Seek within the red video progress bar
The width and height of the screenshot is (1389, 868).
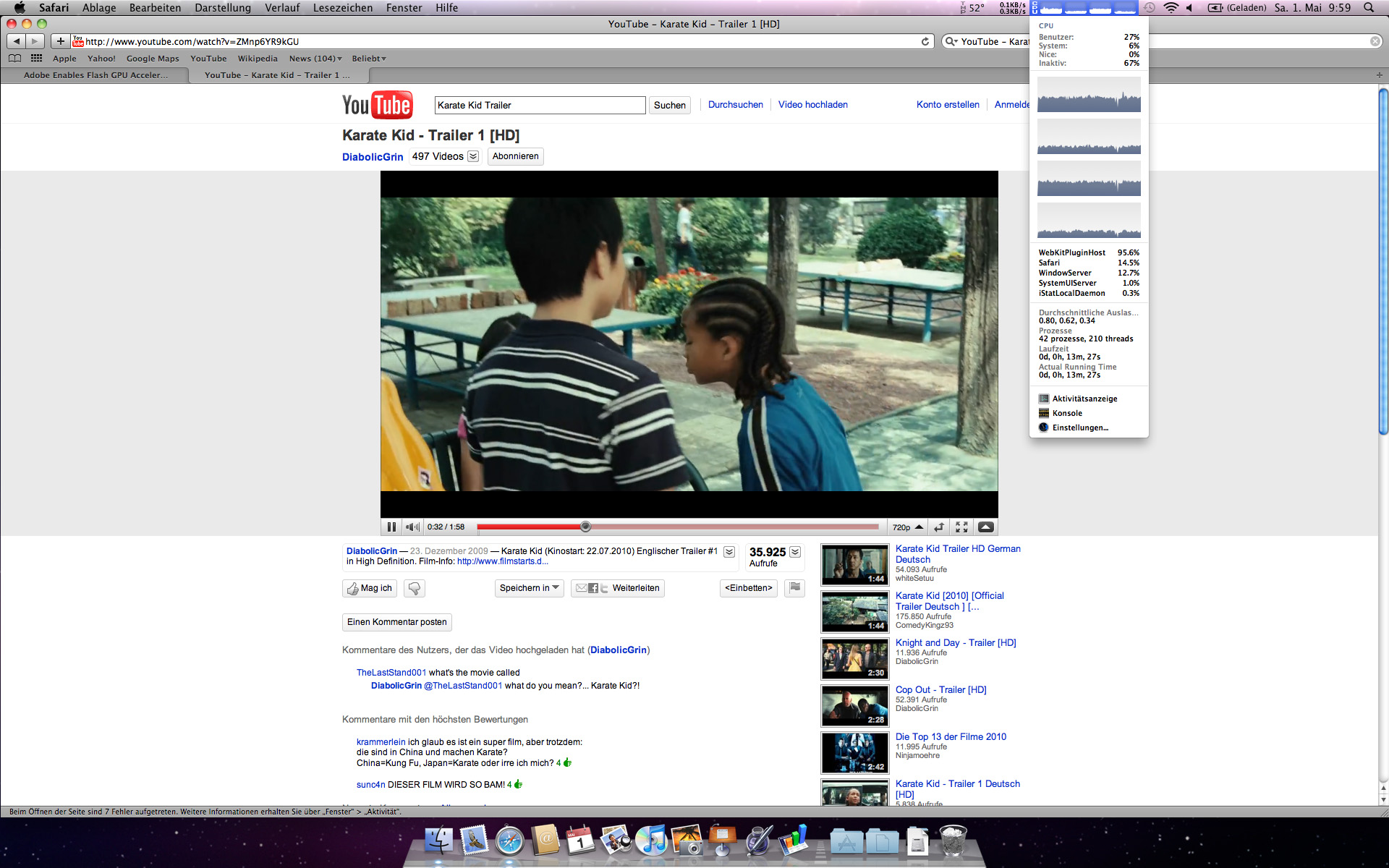click(678, 527)
